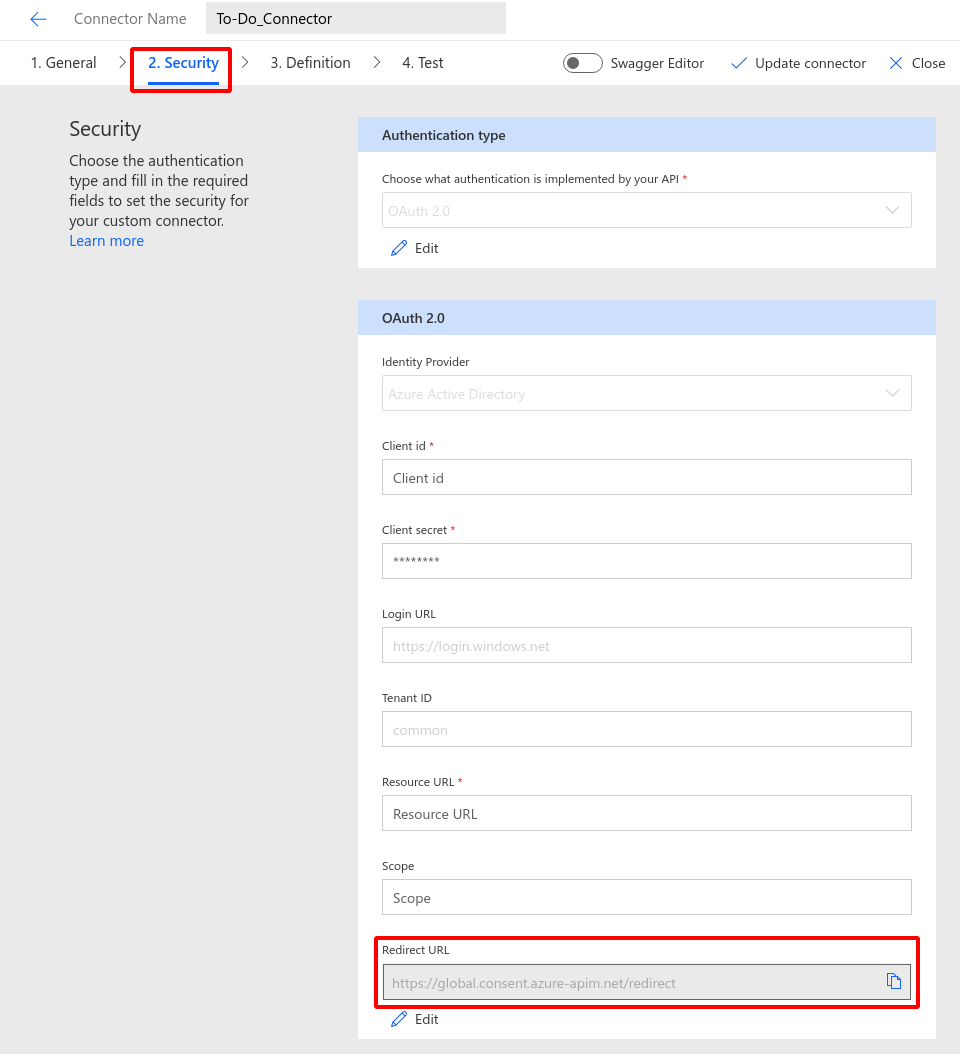Click pencil Edit icon below Redirect URL
This screenshot has width=960, height=1054.
[x=399, y=1019]
